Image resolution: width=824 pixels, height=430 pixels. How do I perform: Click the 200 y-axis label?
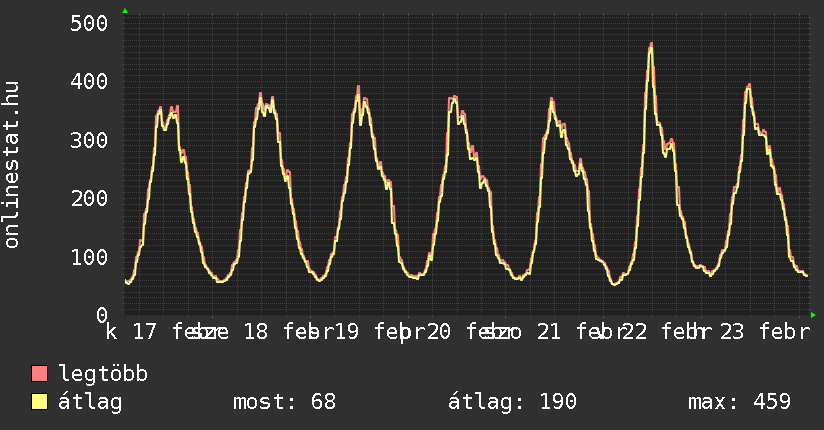87,198
